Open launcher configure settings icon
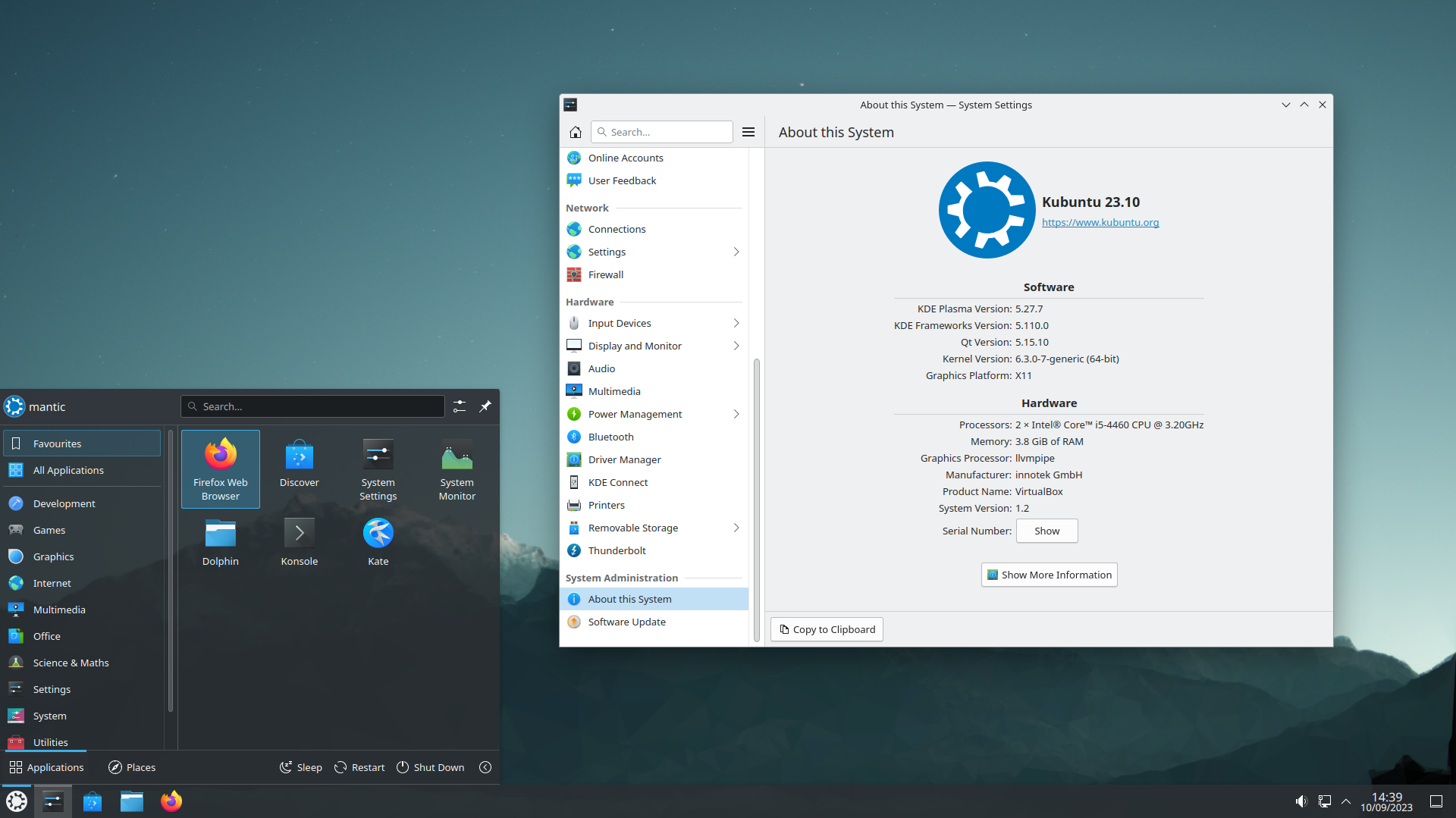This screenshot has width=1456, height=818. coord(460,406)
